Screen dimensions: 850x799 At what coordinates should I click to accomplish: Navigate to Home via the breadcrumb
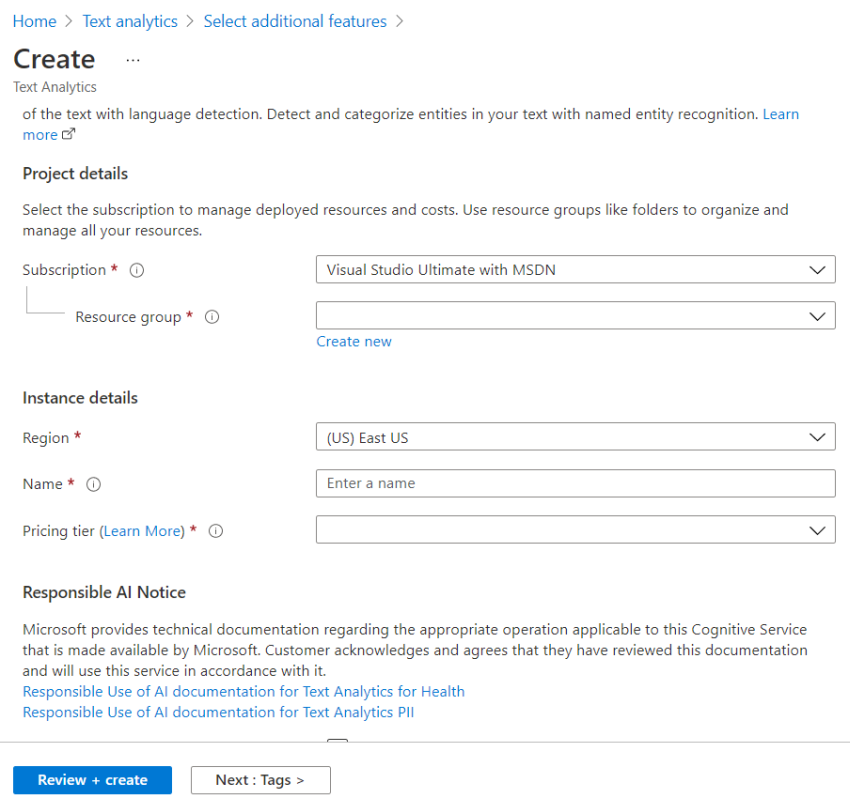tap(34, 20)
